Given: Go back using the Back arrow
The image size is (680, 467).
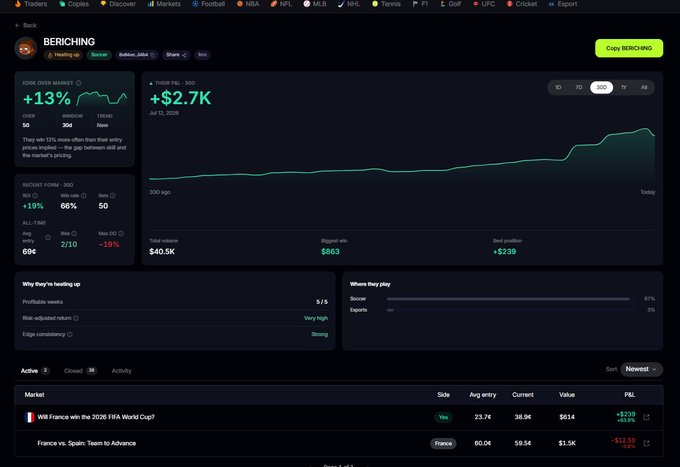Looking at the screenshot, I should click(26, 25).
